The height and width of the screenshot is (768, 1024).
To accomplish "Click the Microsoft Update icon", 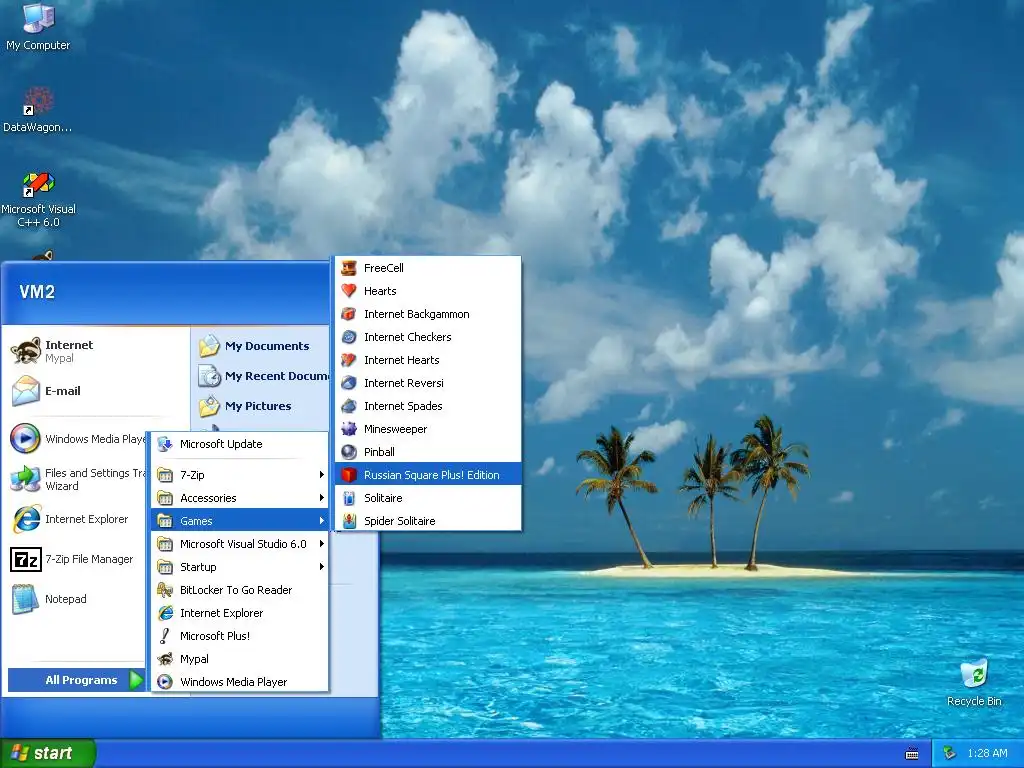I will [165, 444].
